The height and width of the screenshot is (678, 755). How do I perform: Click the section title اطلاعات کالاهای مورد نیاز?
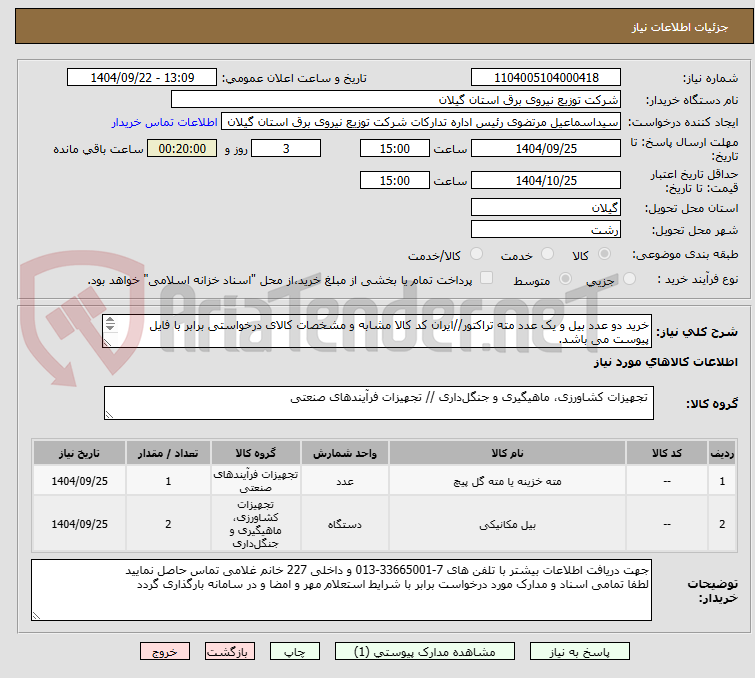pyautogui.click(x=665, y=363)
